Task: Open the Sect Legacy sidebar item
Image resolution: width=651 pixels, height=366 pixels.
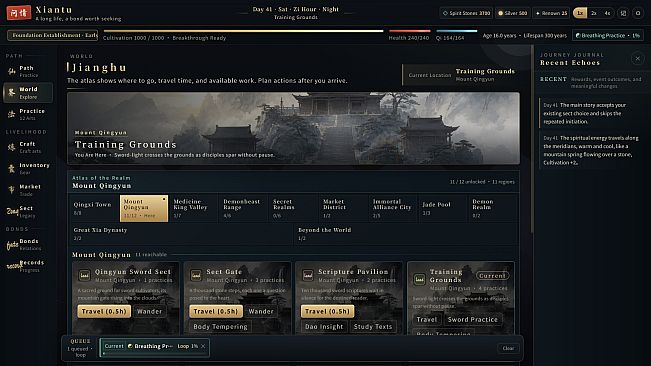Action: point(28,212)
